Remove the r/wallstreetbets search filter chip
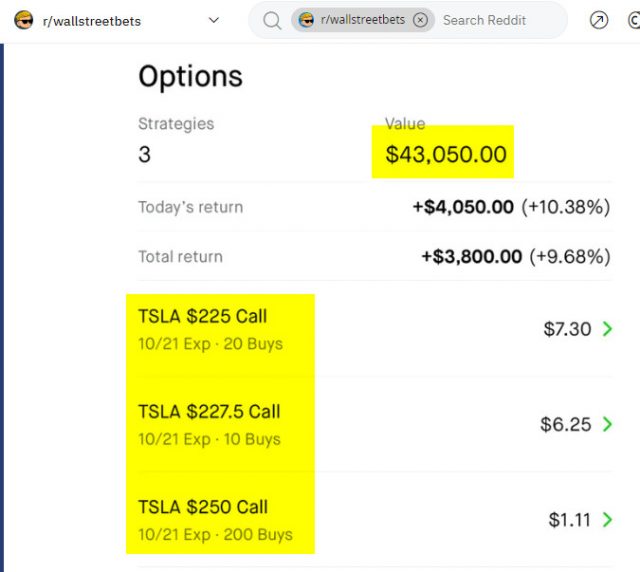Screen dimensions: 640x572 pyautogui.click(x=420, y=20)
